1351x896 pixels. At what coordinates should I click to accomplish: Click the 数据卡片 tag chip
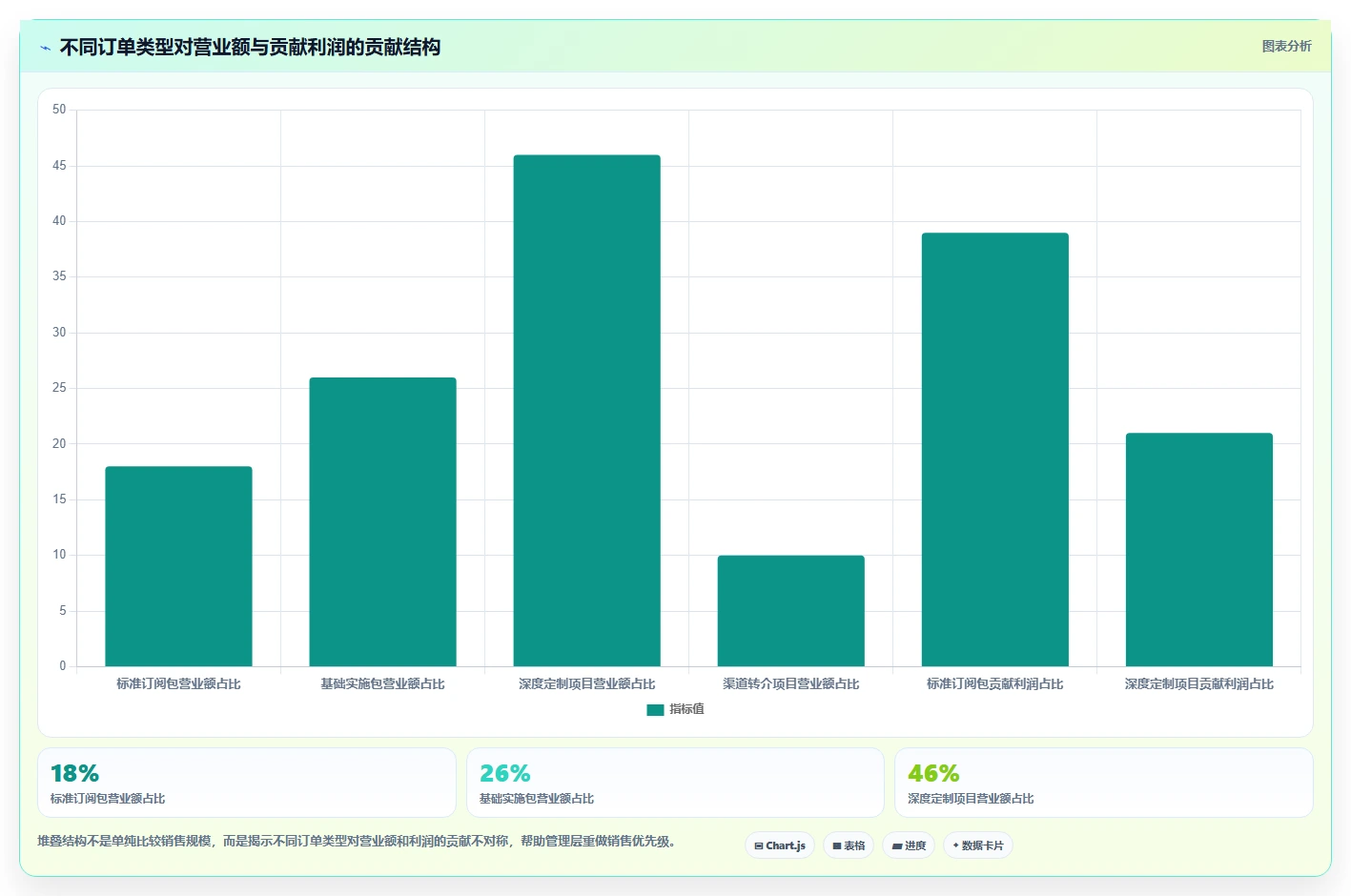pos(977,845)
